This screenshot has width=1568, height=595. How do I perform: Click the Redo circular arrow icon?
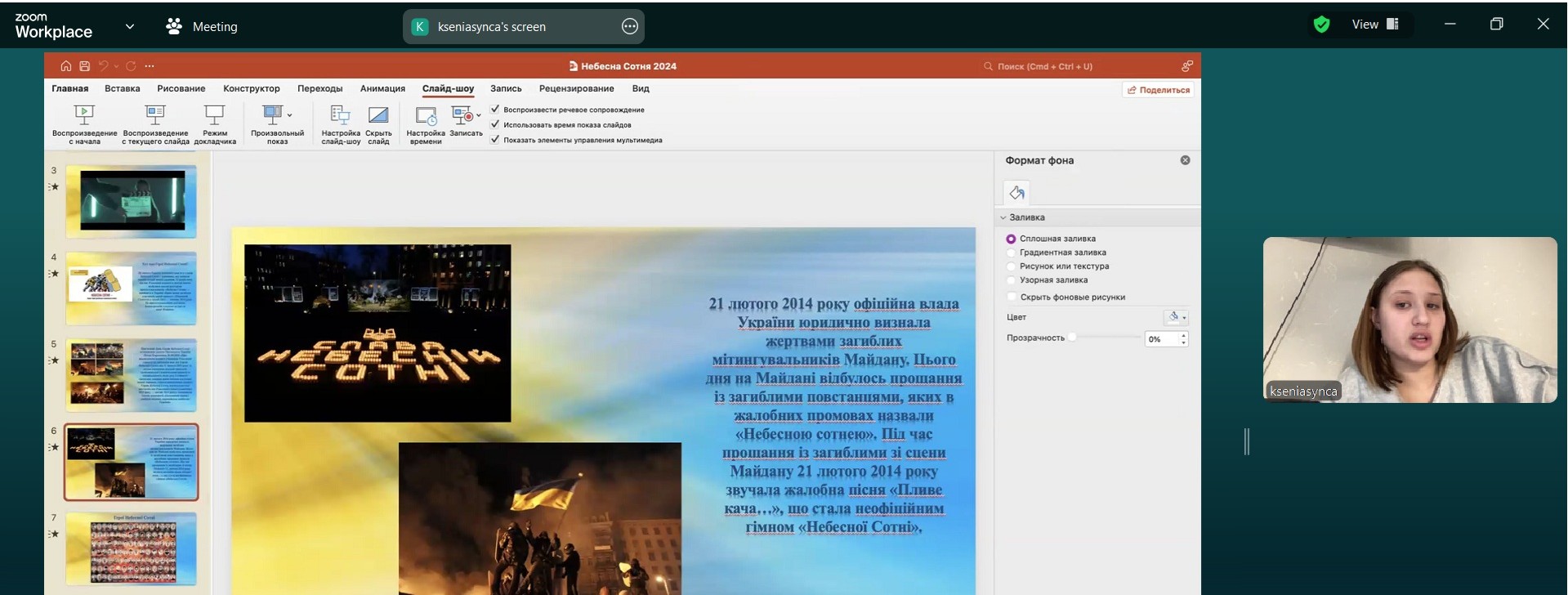(x=131, y=66)
